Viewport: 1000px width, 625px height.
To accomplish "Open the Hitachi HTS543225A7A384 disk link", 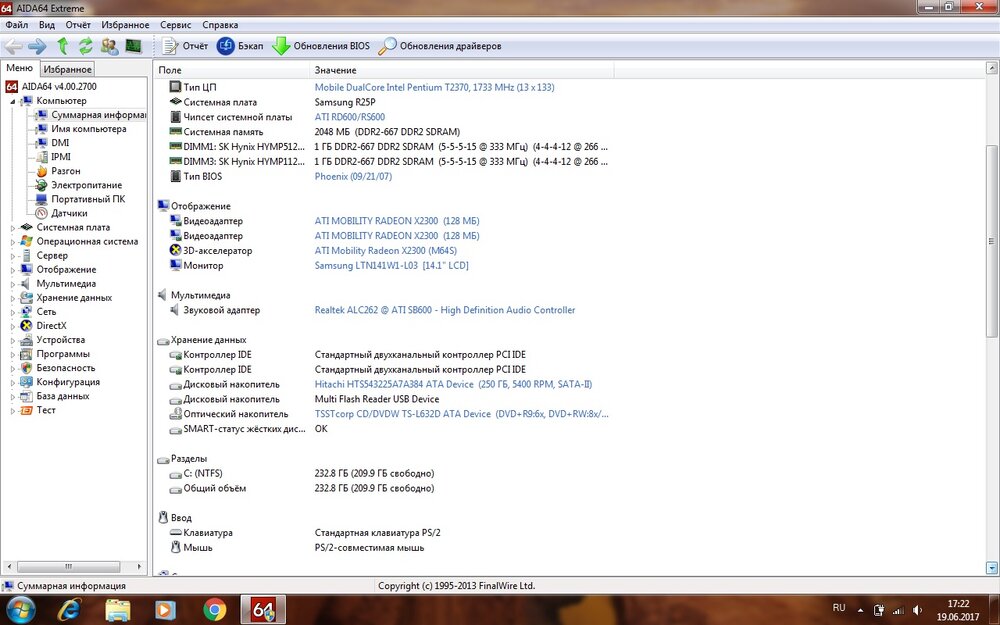I will [453, 384].
